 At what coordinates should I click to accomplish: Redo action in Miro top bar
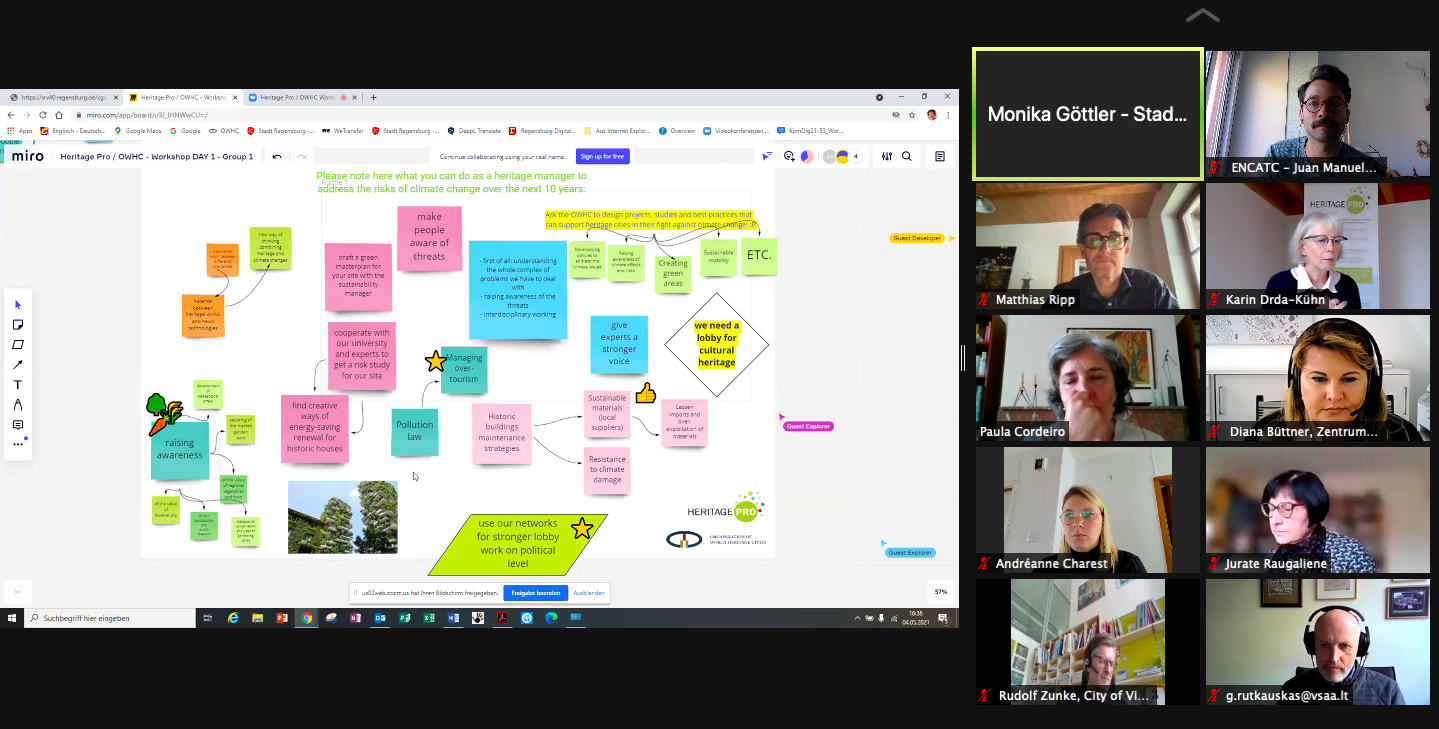pos(302,156)
